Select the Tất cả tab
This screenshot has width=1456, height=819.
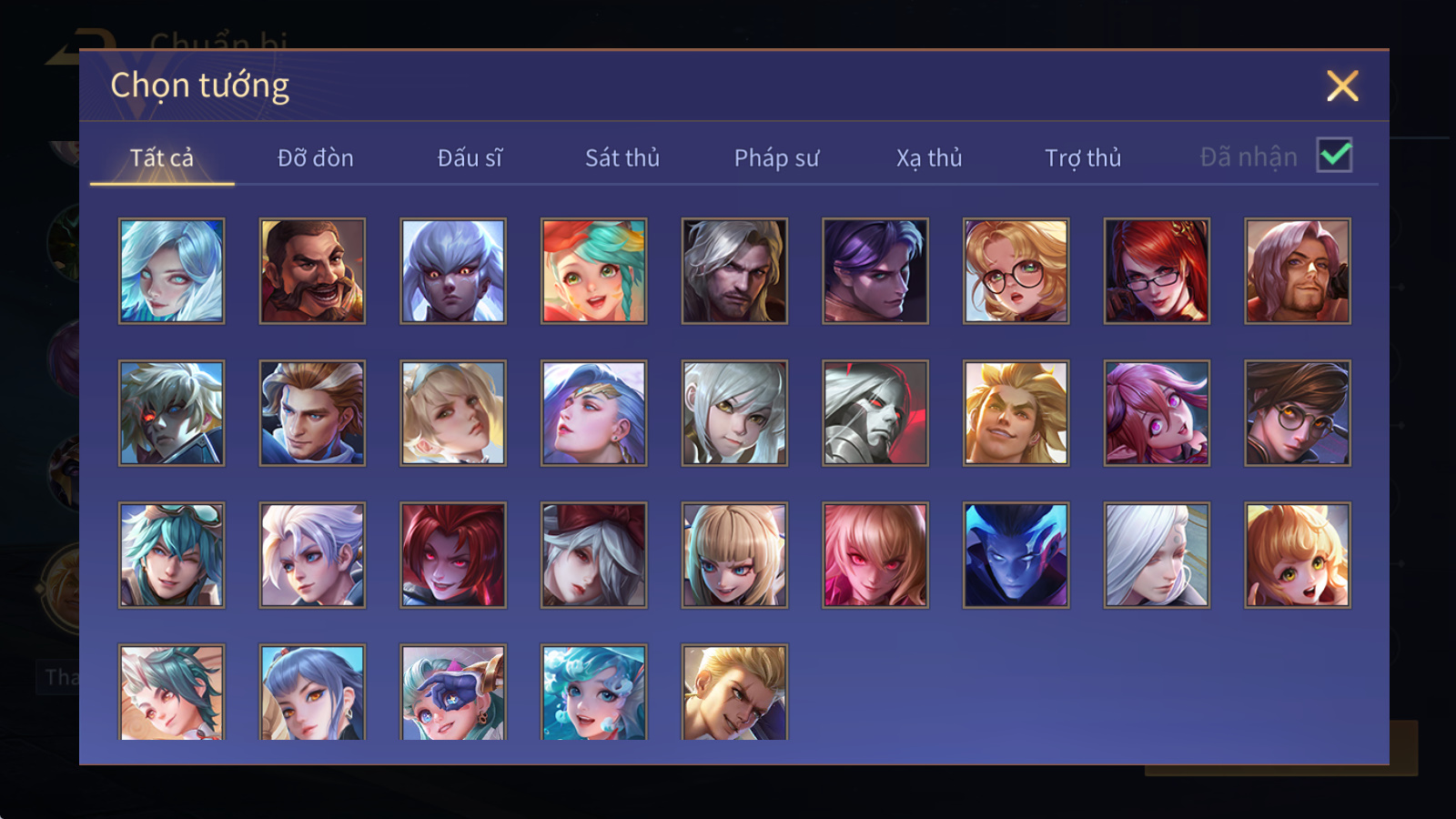162,158
